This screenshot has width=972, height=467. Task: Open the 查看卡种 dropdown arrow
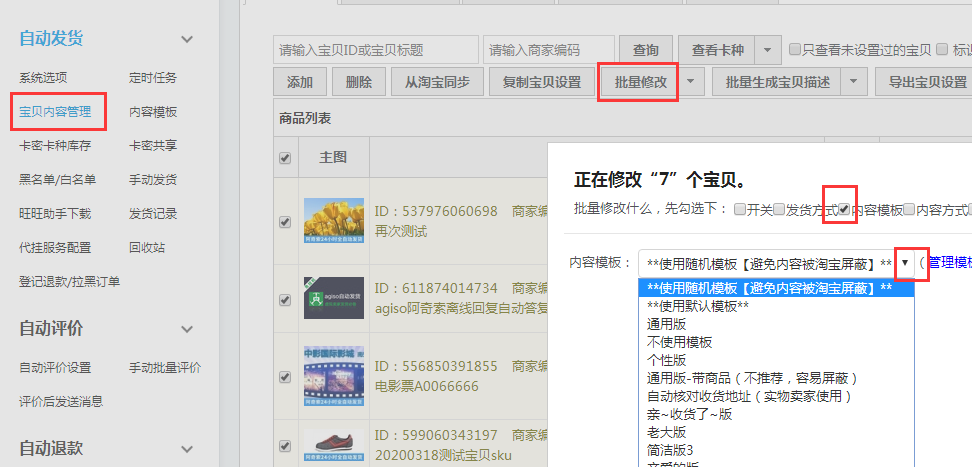768,50
